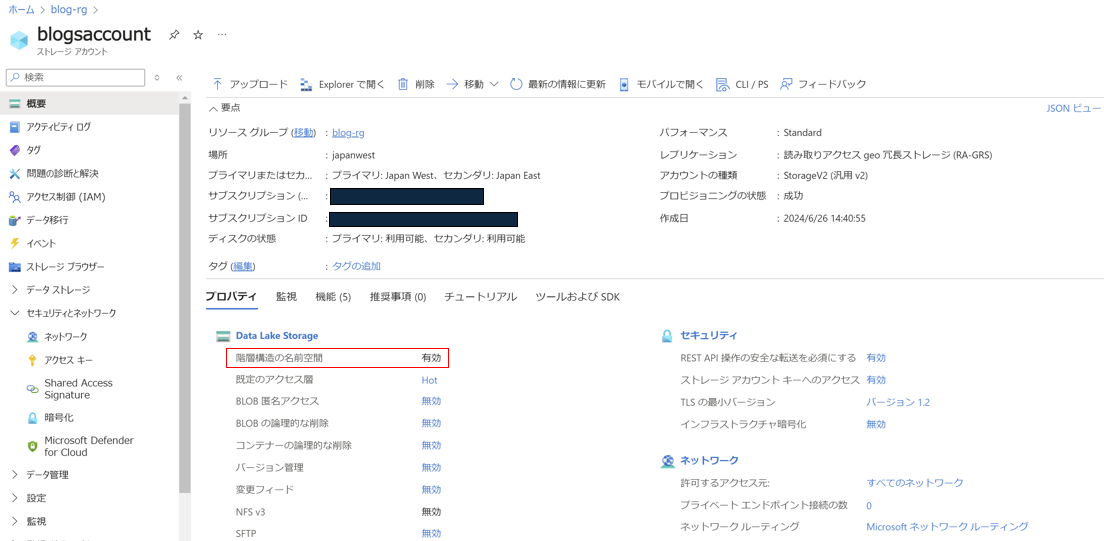Click the ネットワーク sidebar icon
This screenshot has width=1104, height=541.
click(x=32, y=337)
